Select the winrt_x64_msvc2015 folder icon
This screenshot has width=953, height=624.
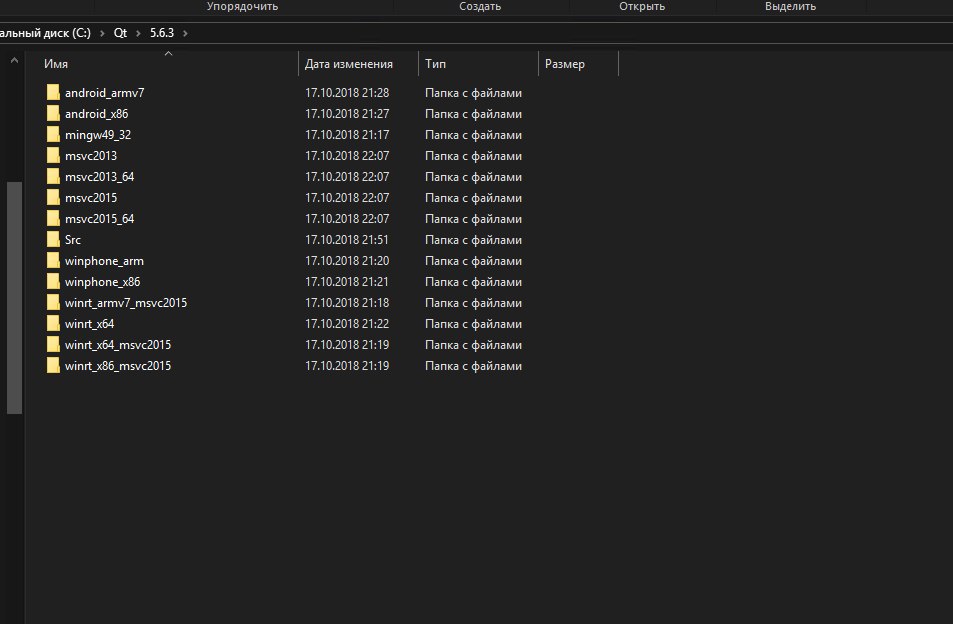(53, 345)
